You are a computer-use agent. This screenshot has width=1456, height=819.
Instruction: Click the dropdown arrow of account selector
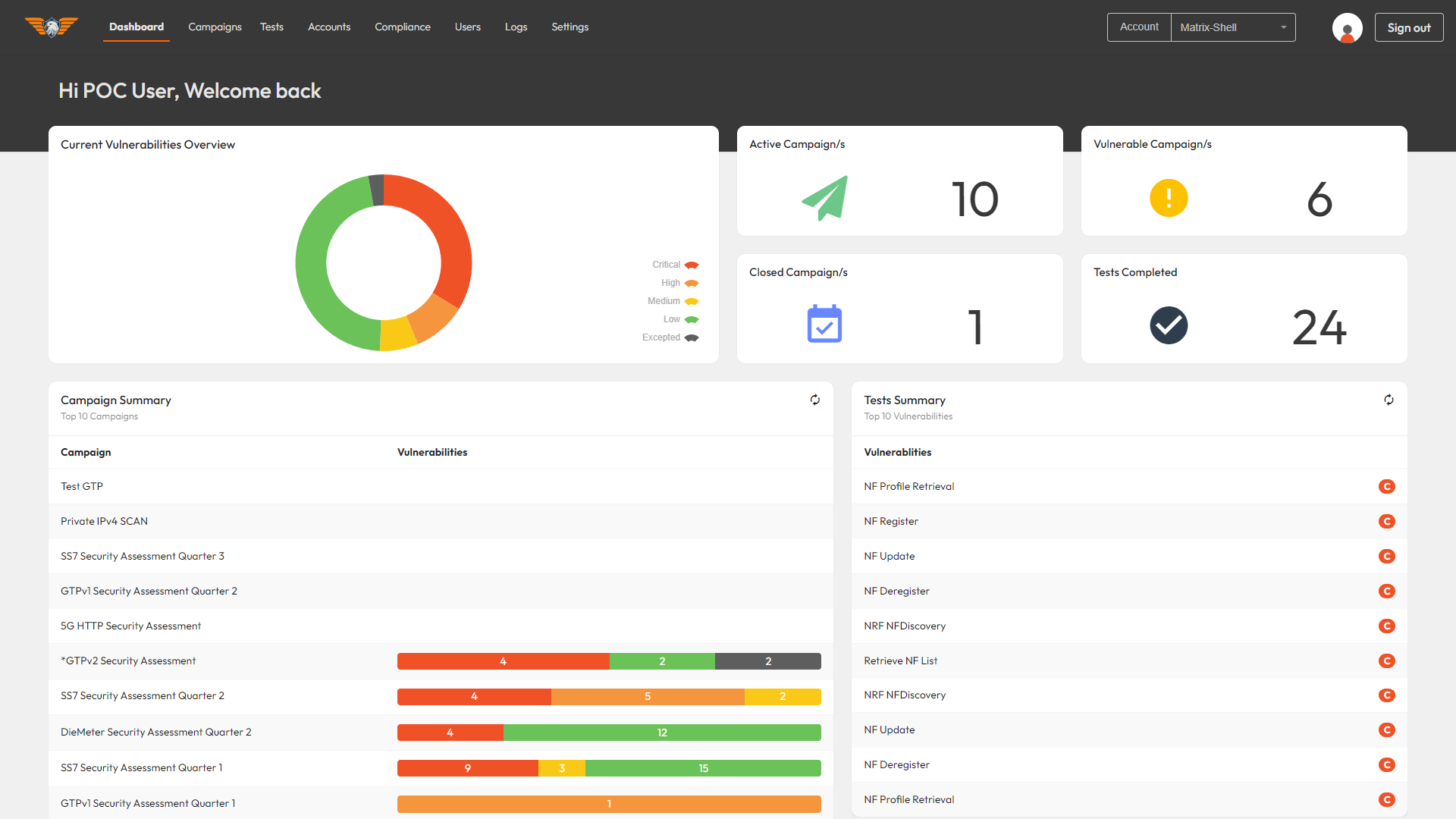(1283, 27)
